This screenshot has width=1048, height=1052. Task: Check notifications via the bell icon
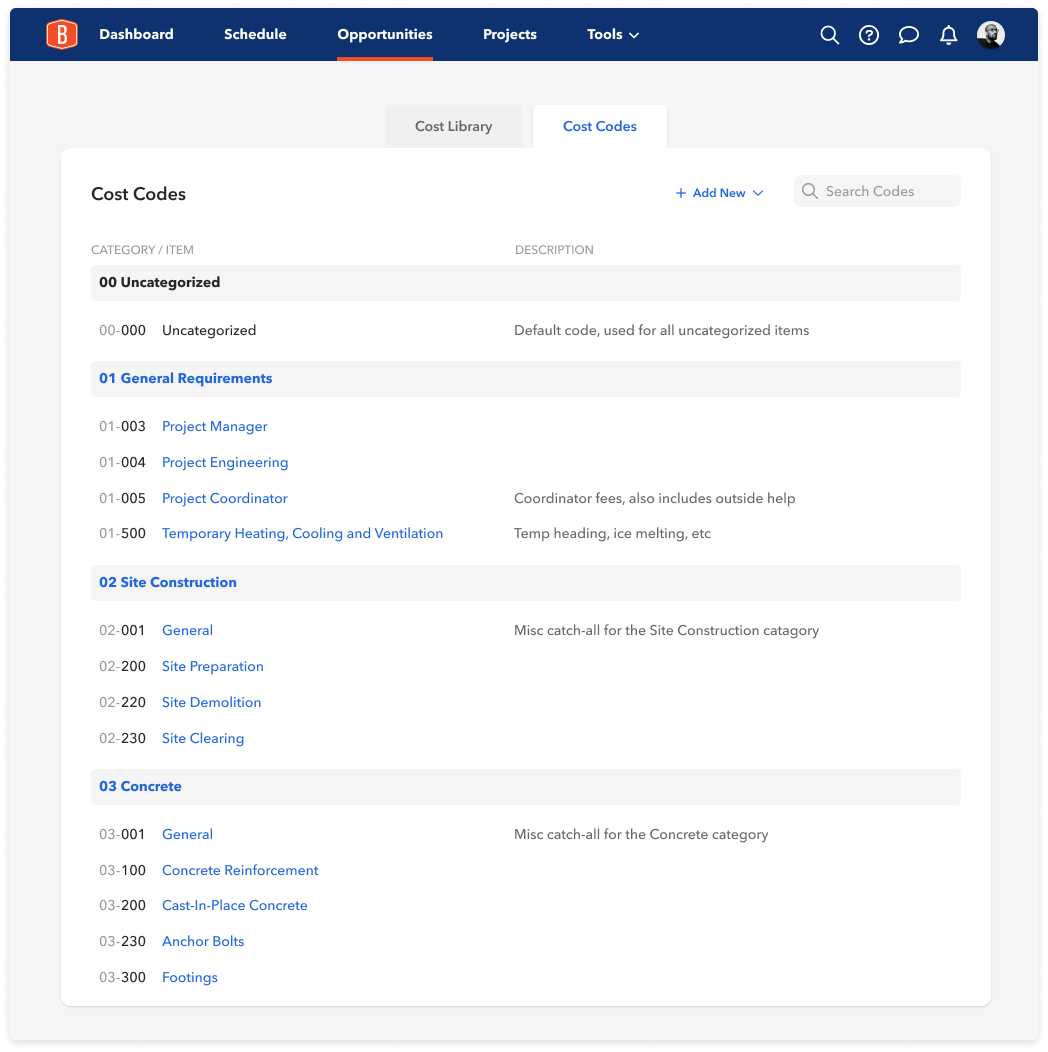948,34
